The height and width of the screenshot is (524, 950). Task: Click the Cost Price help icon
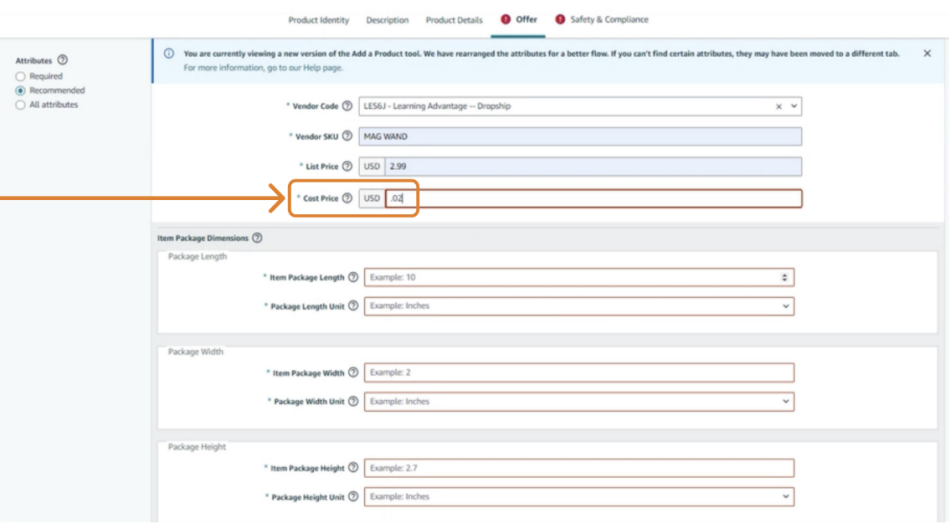[x=347, y=198]
